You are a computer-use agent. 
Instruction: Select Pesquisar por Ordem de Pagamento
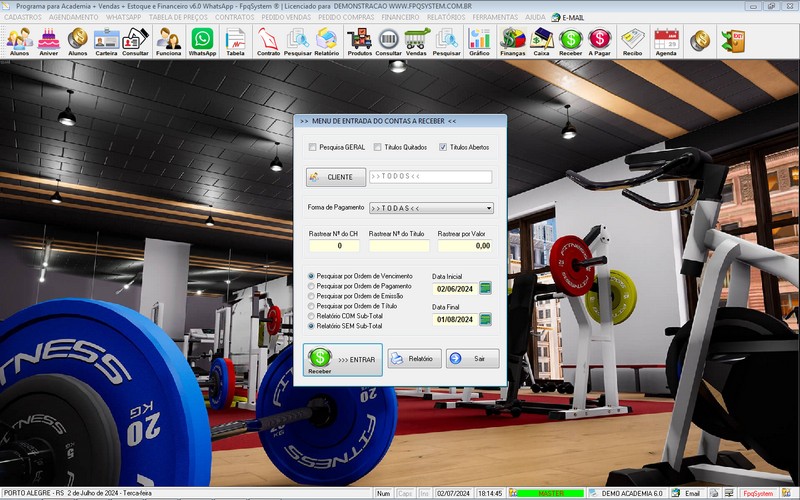pyautogui.click(x=311, y=286)
